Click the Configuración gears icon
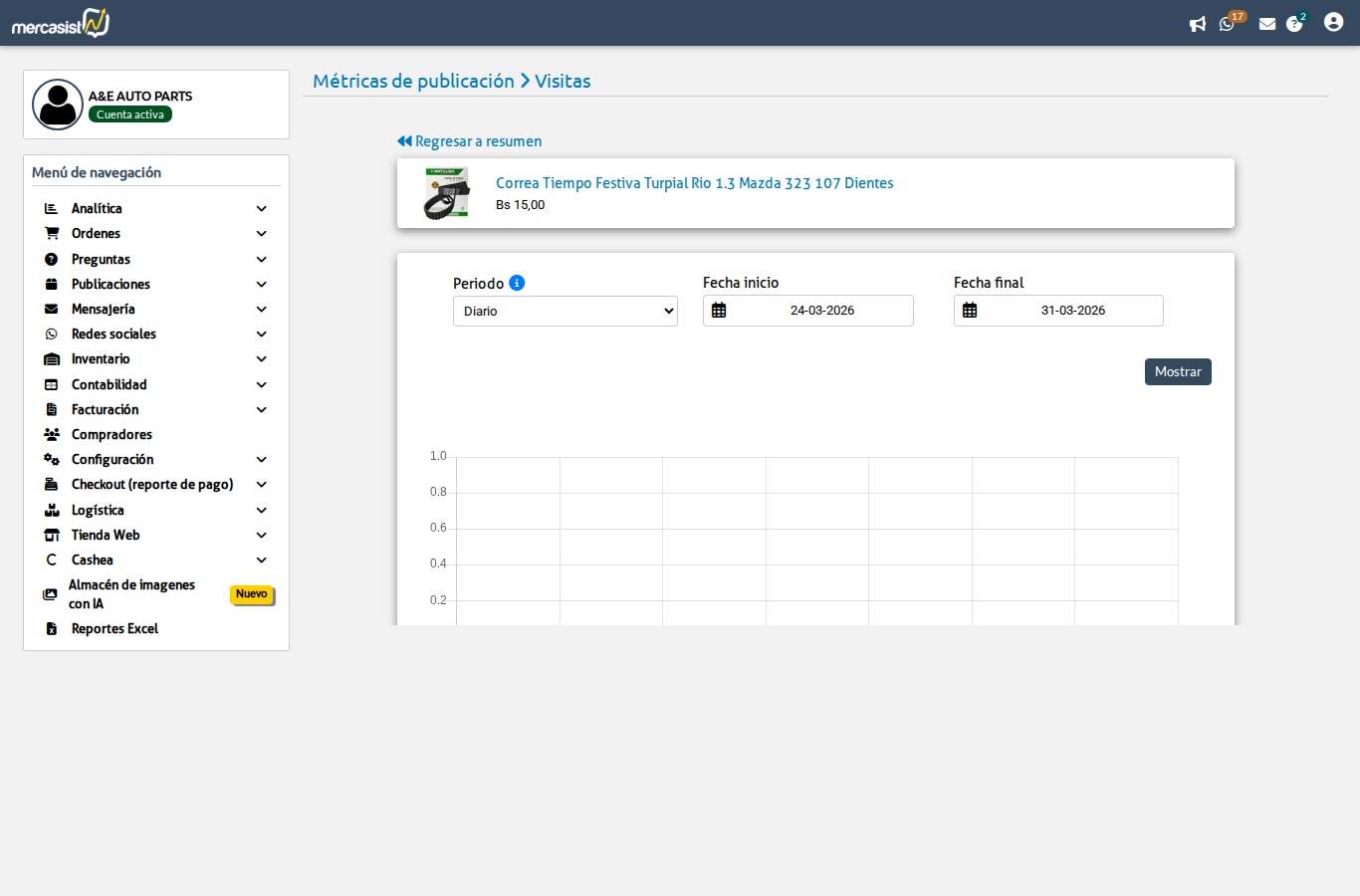The width and height of the screenshot is (1360, 896). tap(52, 460)
